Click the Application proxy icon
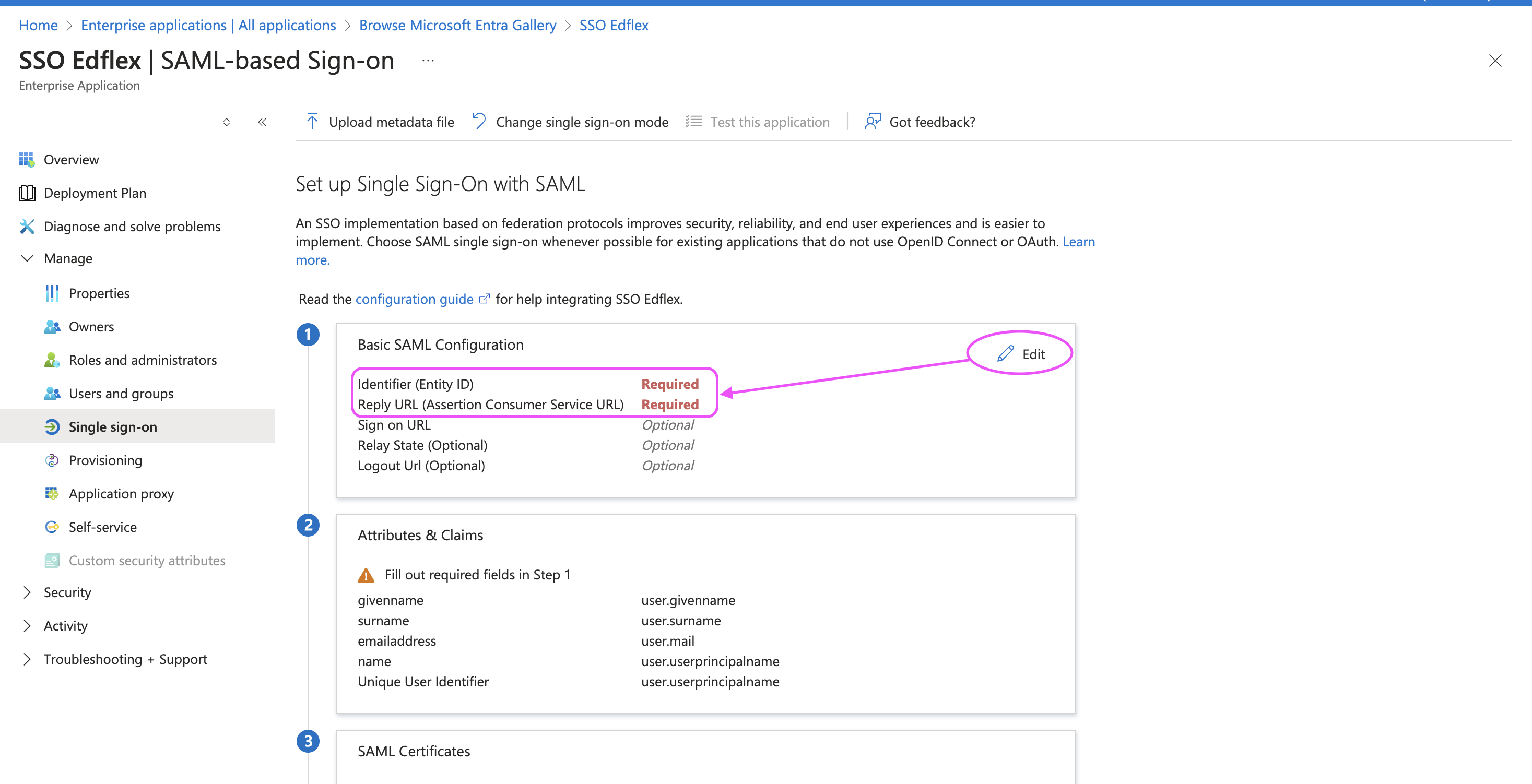Screen dimensions: 1532x784 52,493
